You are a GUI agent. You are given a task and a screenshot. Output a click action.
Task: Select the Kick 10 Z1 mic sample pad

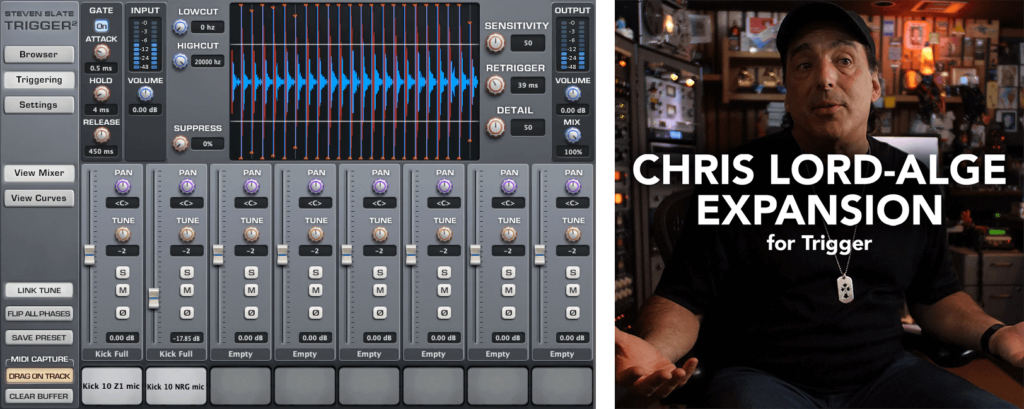[111, 385]
